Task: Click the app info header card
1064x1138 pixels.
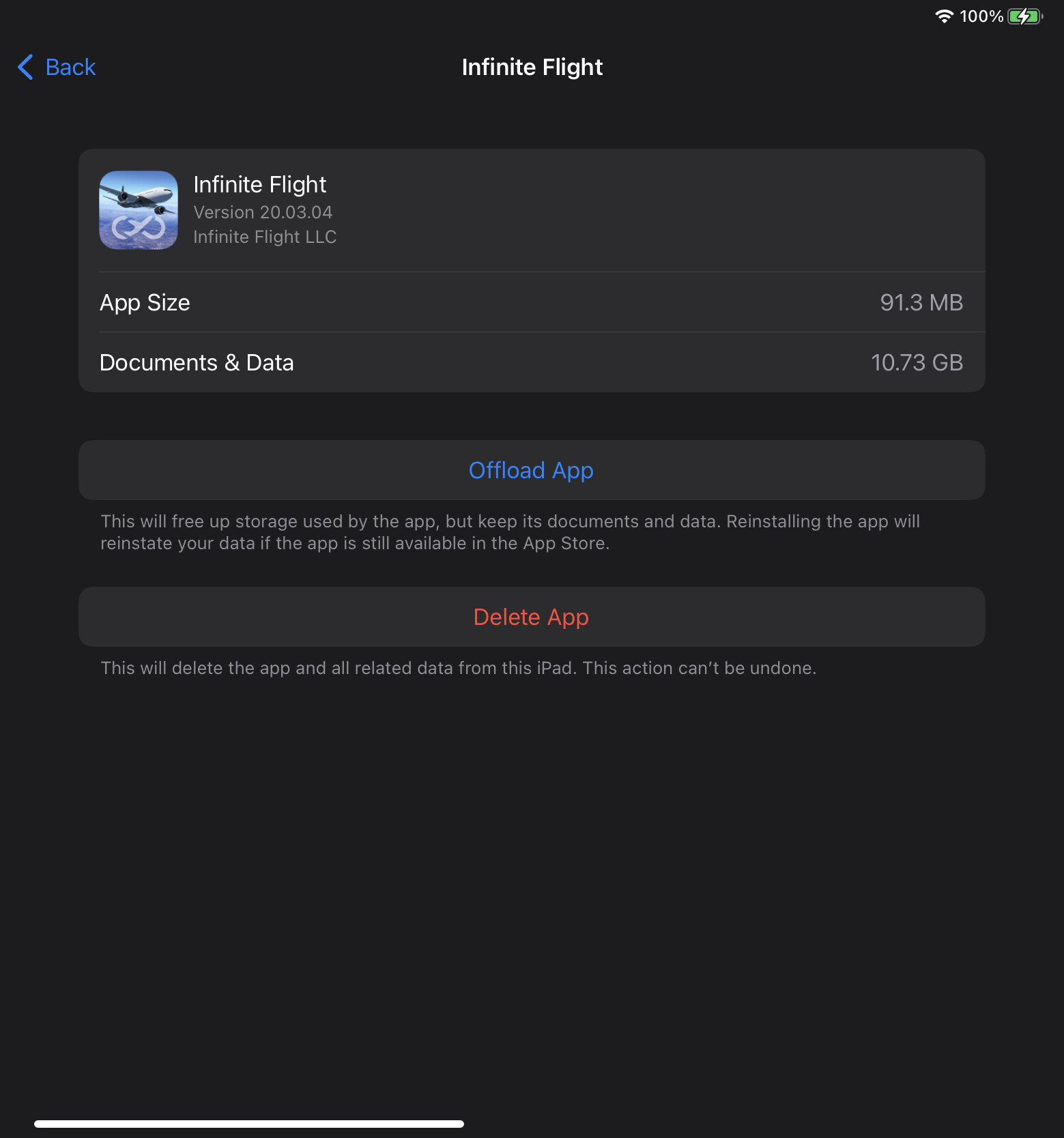Action: click(532, 210)
